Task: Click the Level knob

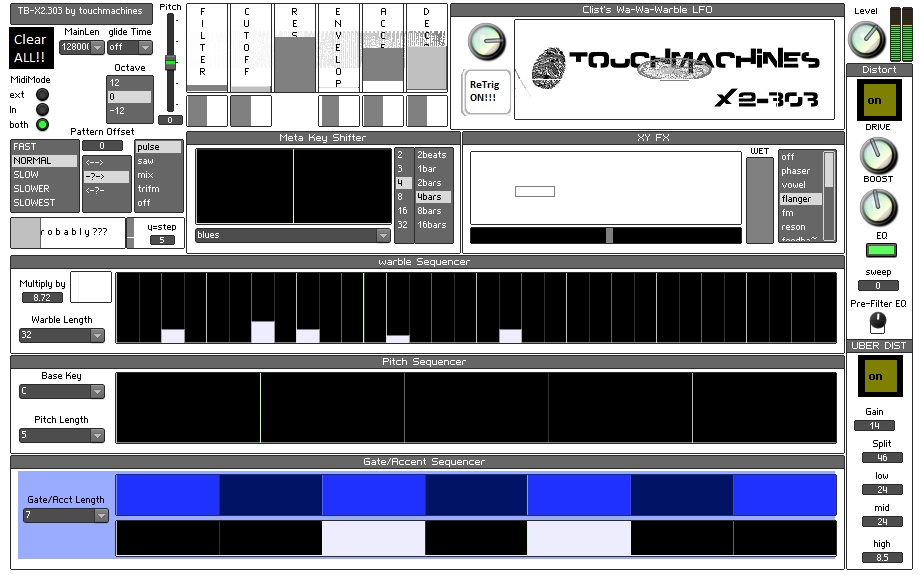Action: coord(866,39)
